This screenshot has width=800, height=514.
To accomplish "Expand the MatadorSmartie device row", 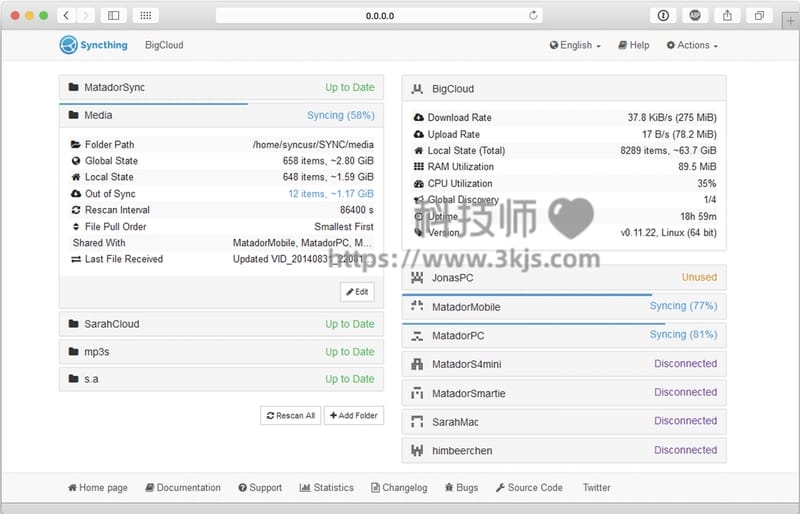I will pos(564,393).
